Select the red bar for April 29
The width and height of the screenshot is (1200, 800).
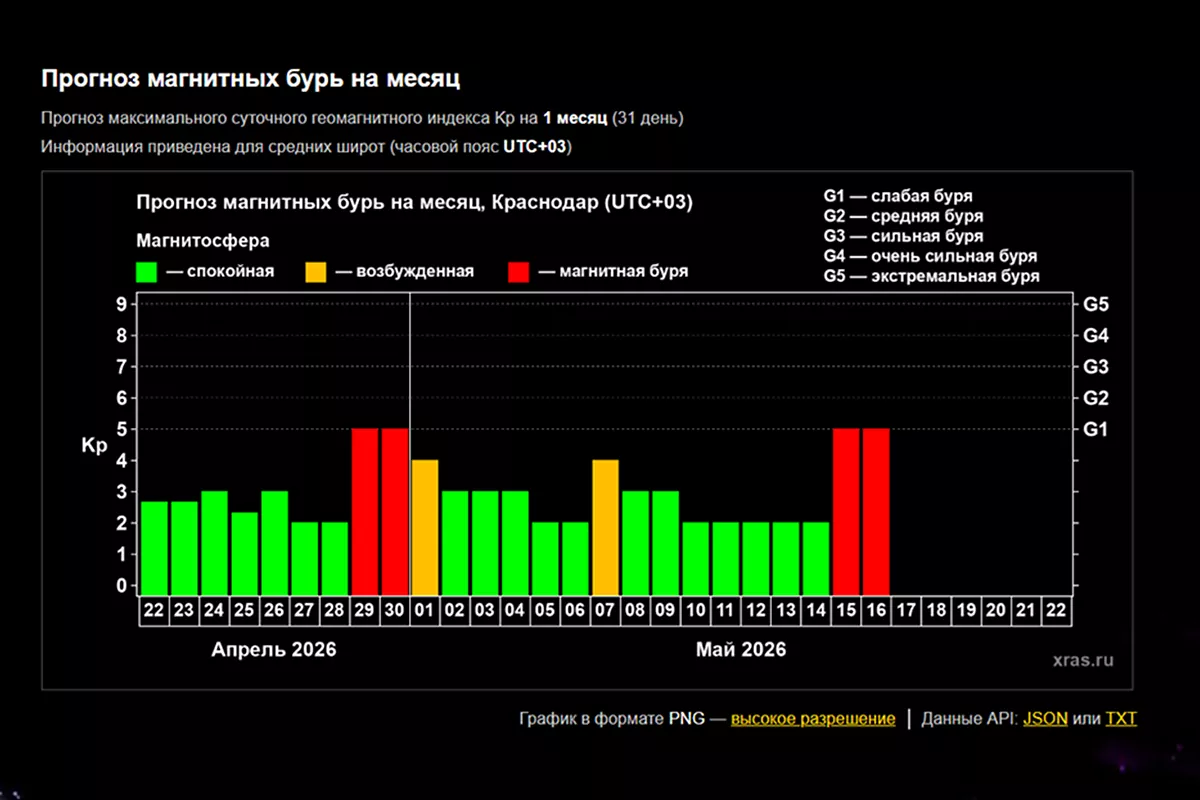(x=365, y=510)
